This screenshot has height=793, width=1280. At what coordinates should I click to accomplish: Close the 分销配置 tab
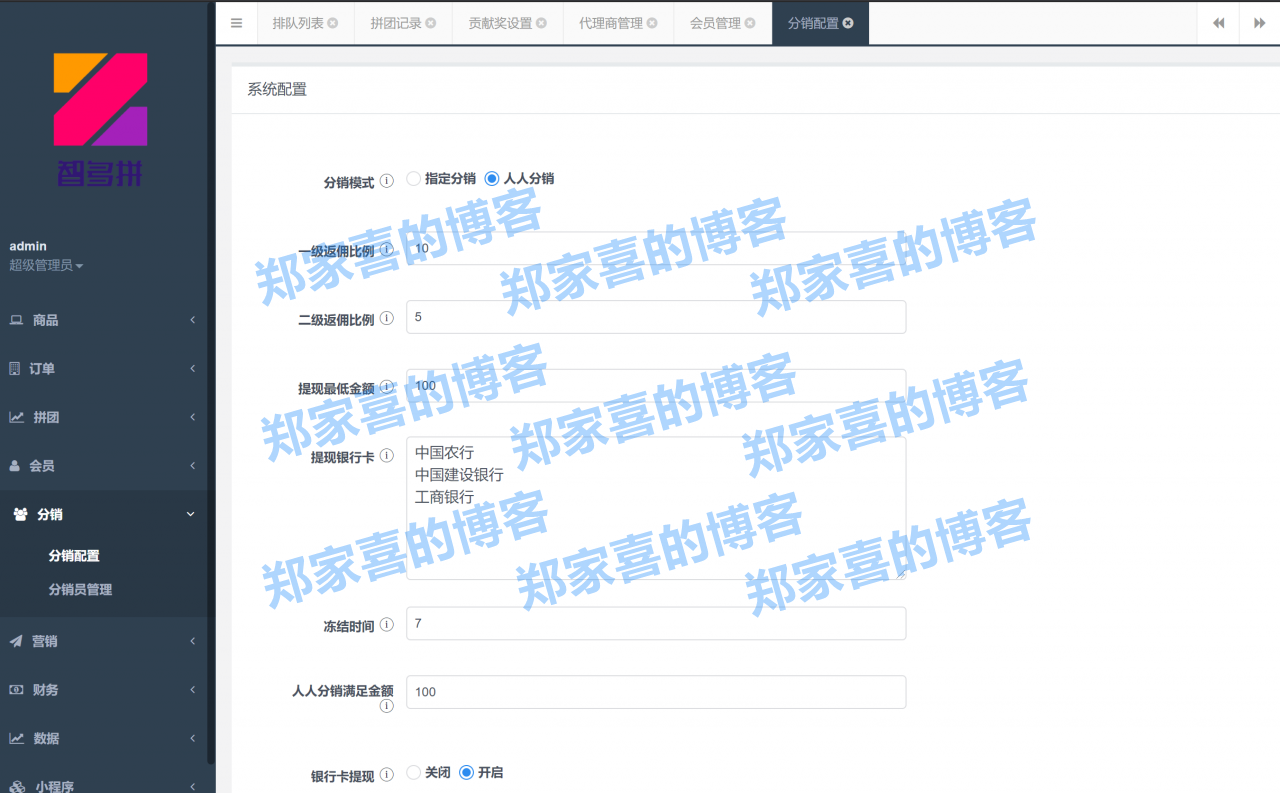point(848,23)
